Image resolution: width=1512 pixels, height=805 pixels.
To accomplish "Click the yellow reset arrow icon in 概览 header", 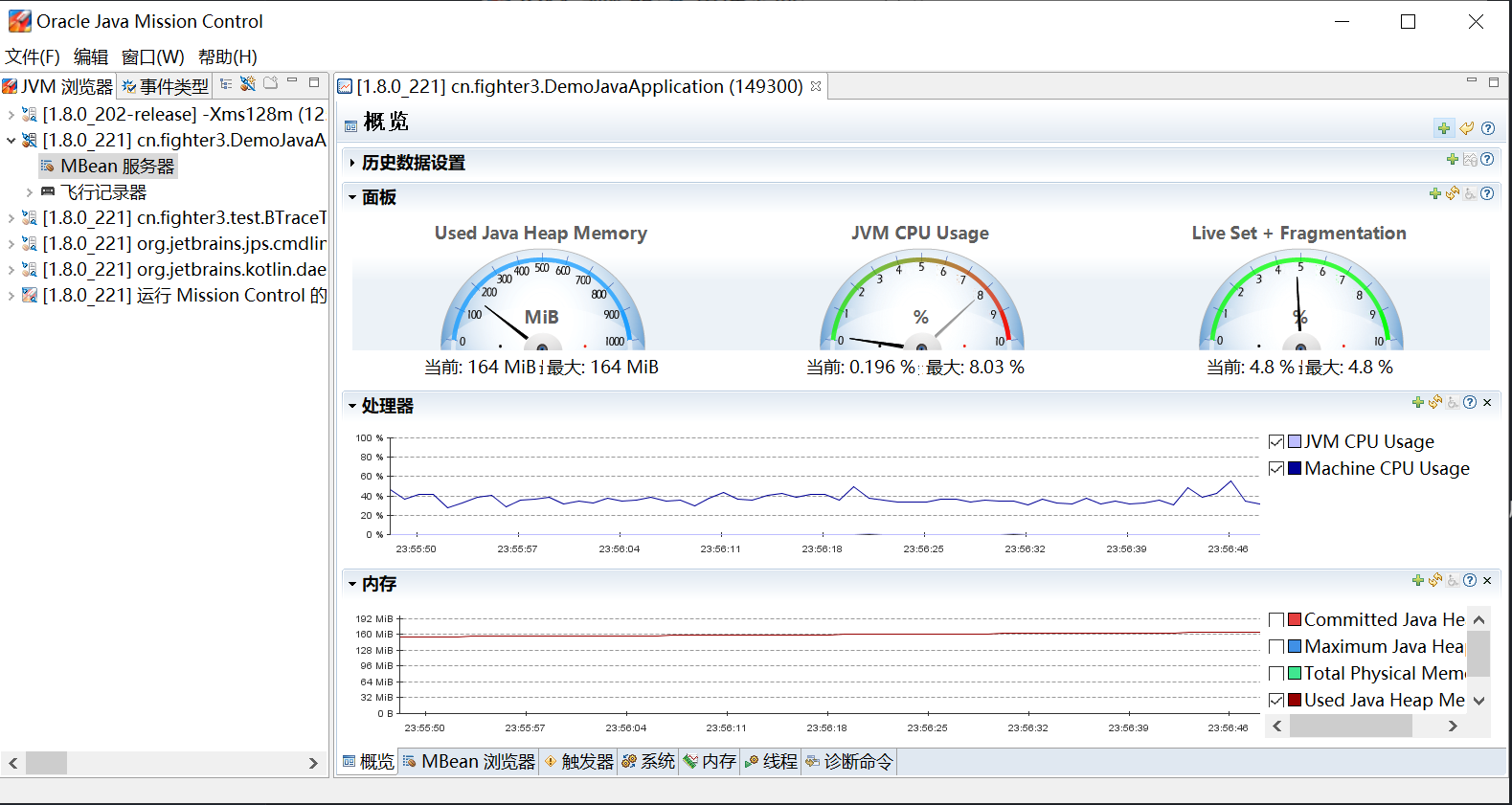I will click(1466, 128).
